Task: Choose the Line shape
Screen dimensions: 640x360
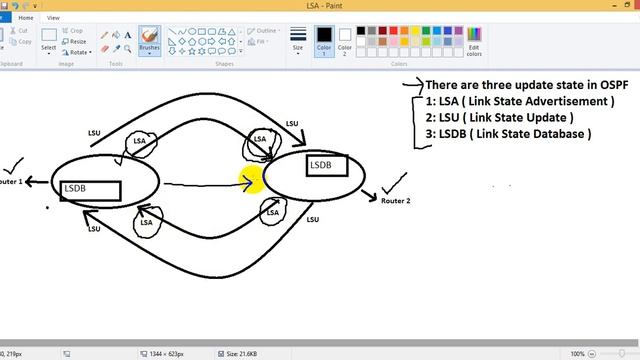Action: 172,31
